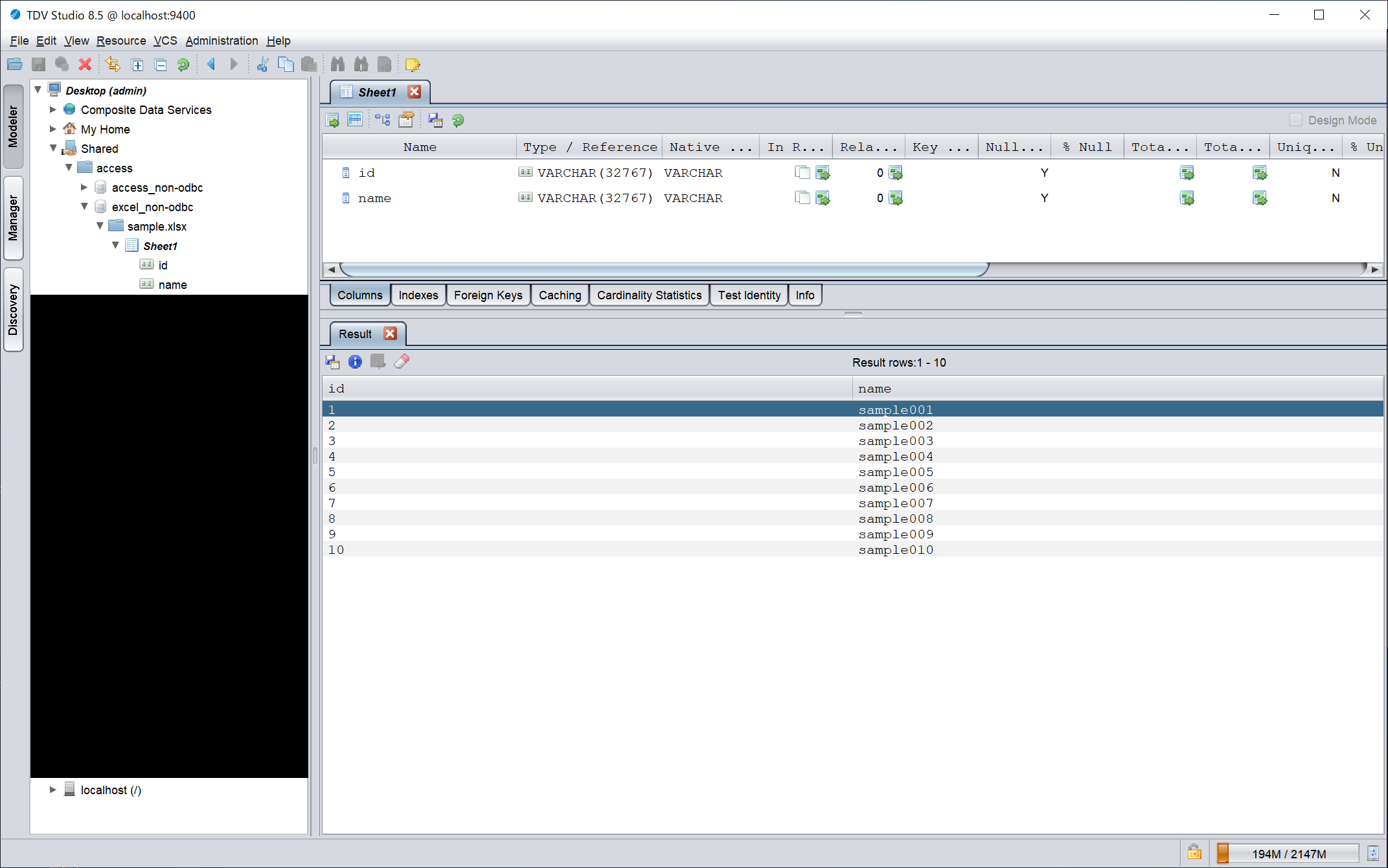Close the Result tab
The image size is (1388, 868).
tap(390, 334)
